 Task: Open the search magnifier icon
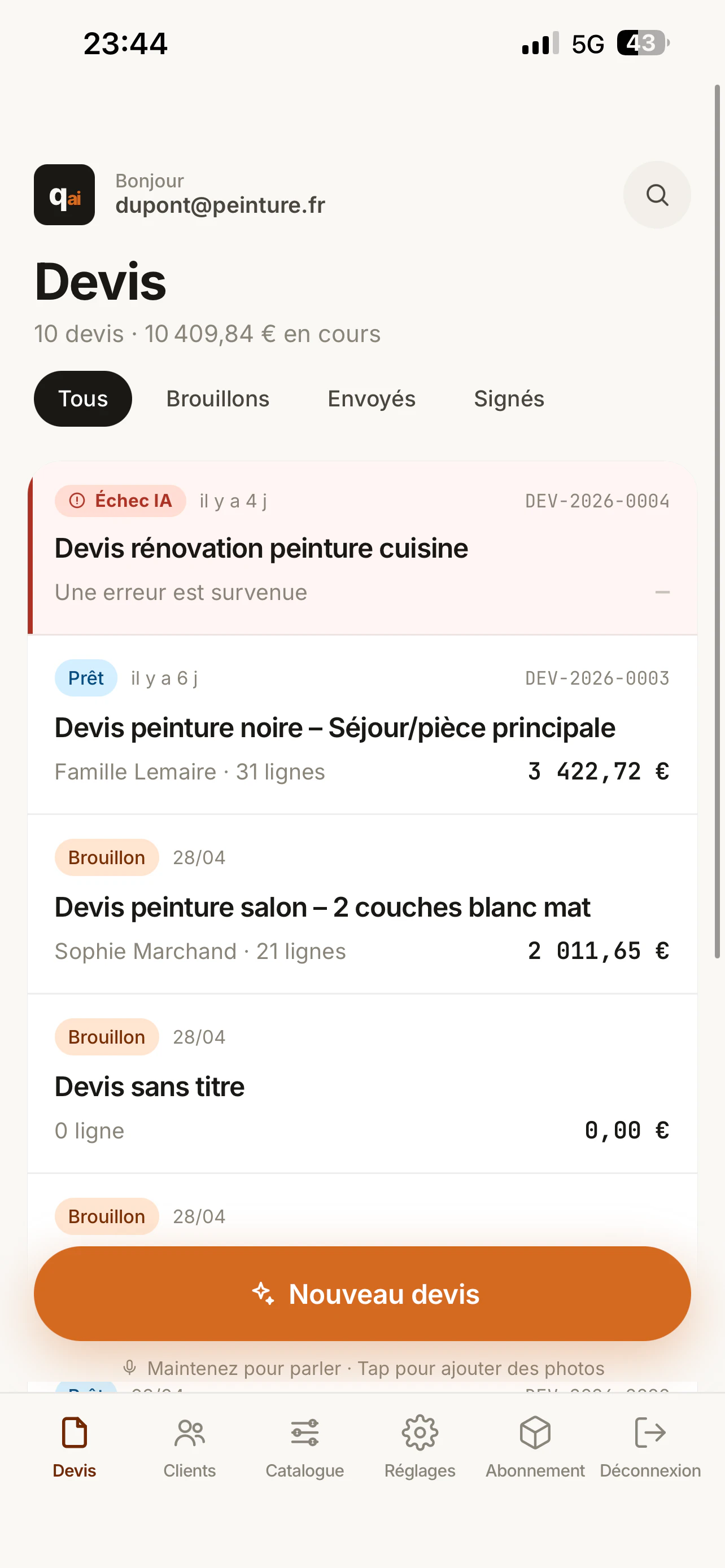(657, 195)
